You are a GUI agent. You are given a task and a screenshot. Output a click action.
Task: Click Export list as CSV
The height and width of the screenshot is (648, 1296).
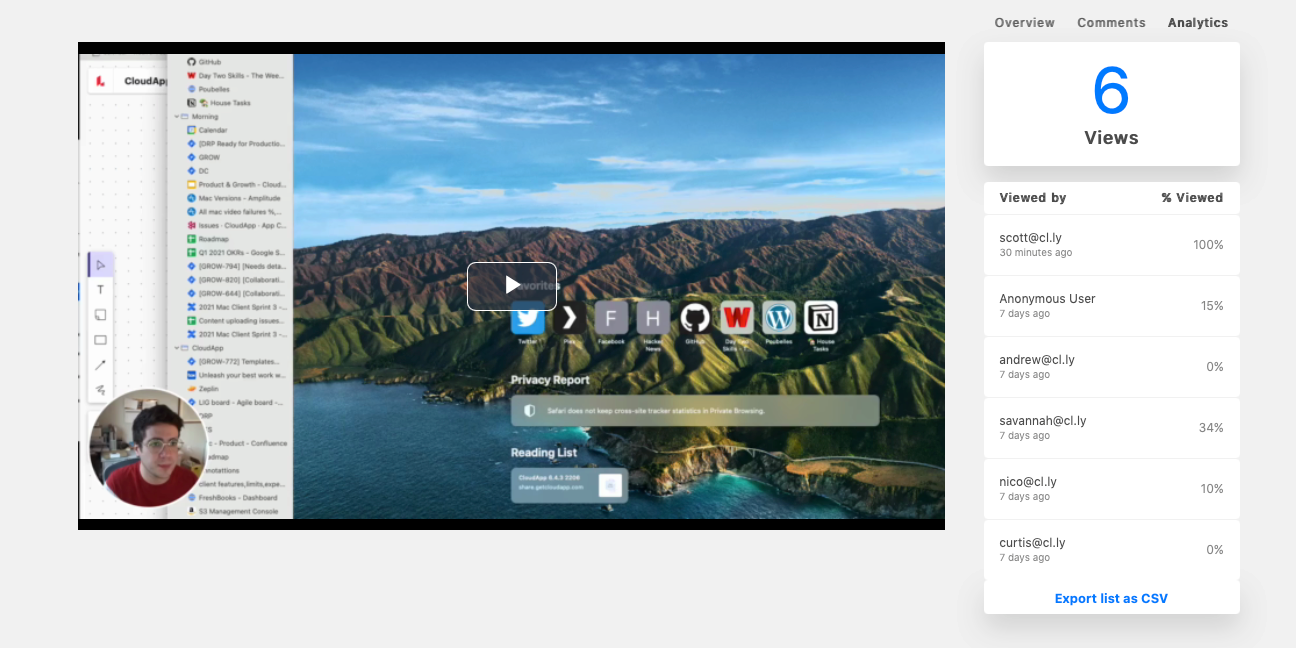(1111, 598)
